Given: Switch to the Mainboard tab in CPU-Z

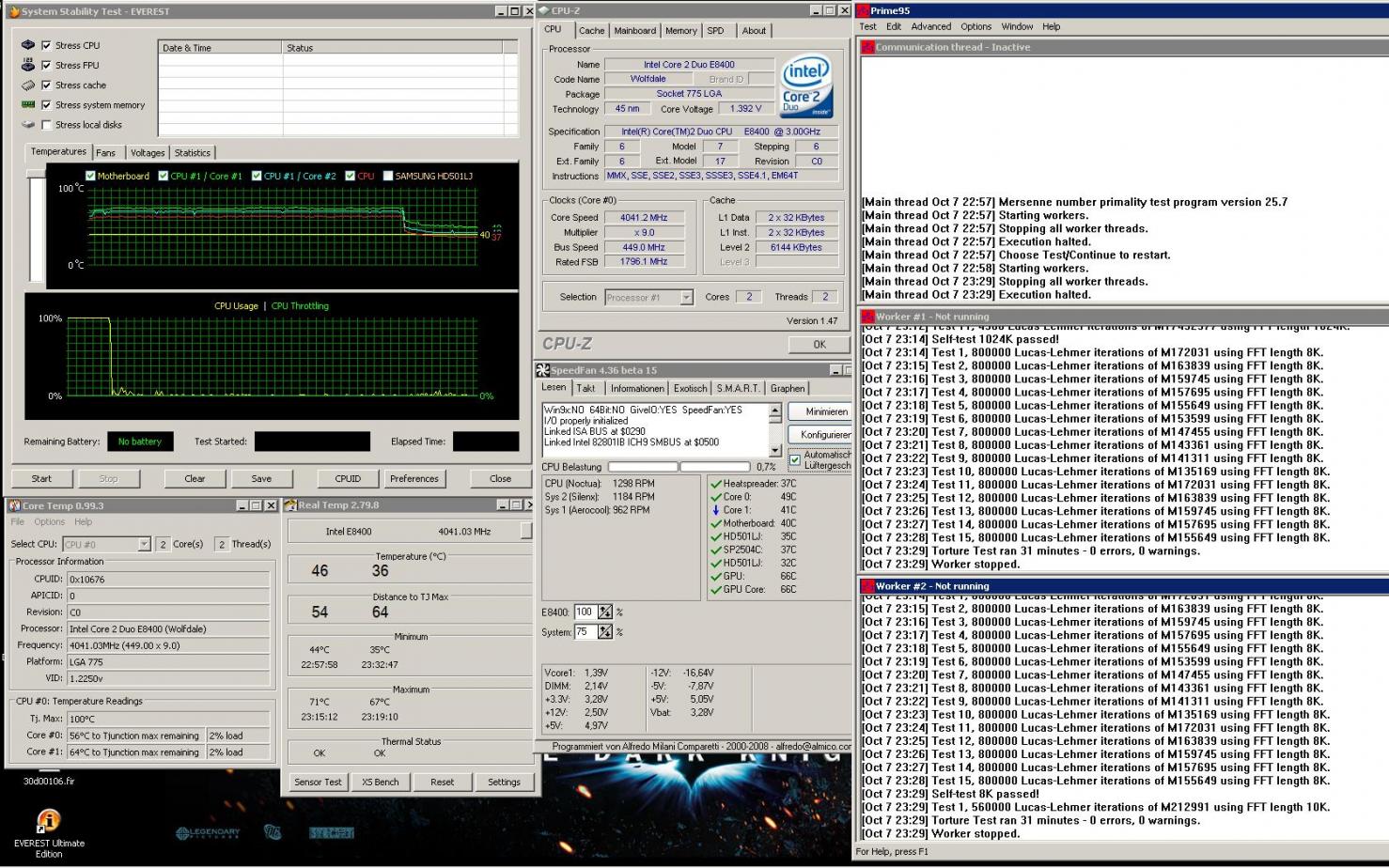Looking at the screenshot, I should pyautogui.click(x=634, y=30).
